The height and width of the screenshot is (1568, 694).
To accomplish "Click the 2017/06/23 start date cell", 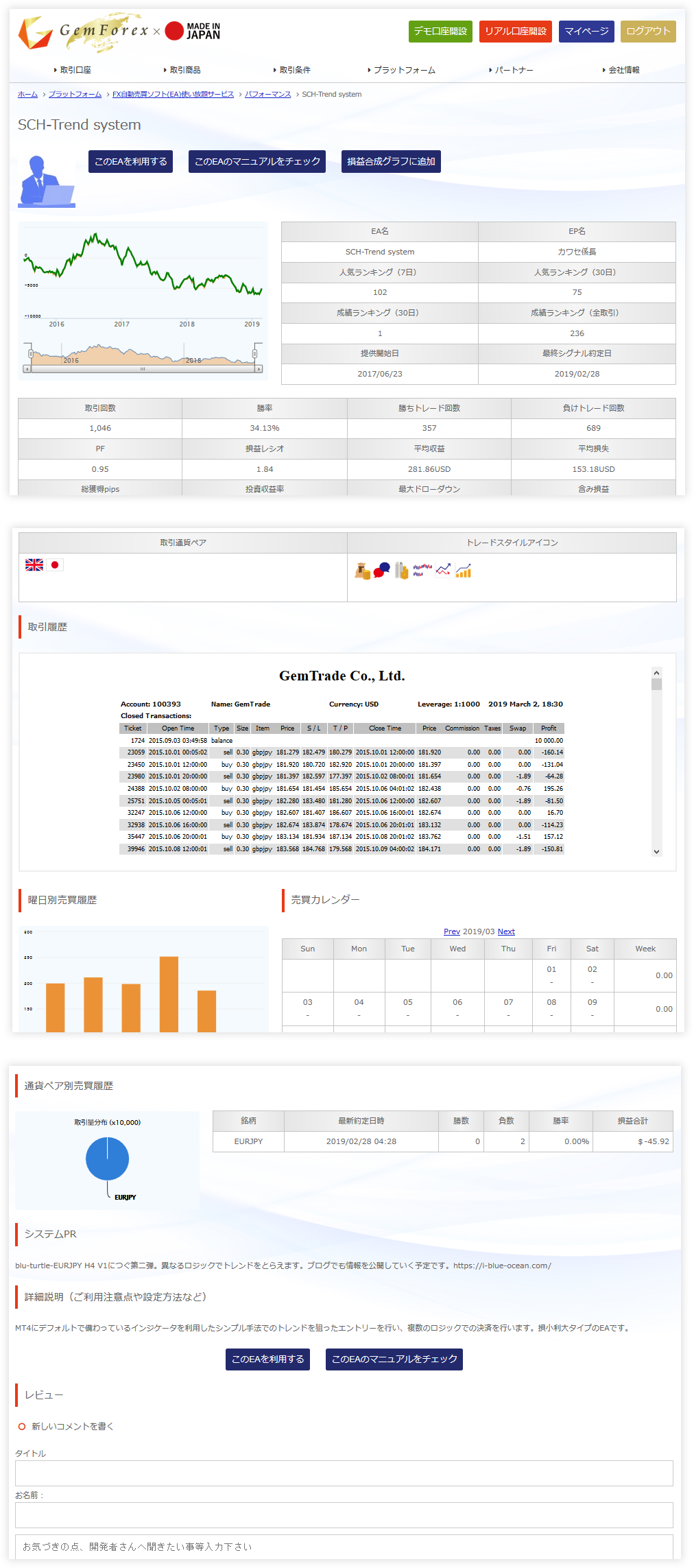I will [x=380, y=374].
